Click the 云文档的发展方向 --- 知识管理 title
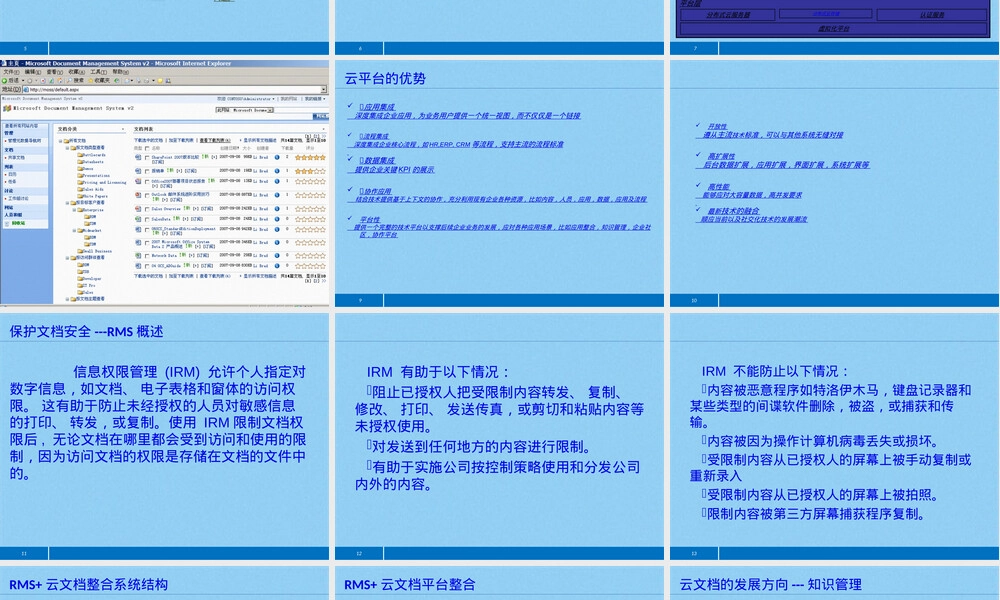This screenshot has width=1000, height=600. click(x=770, y=585)
